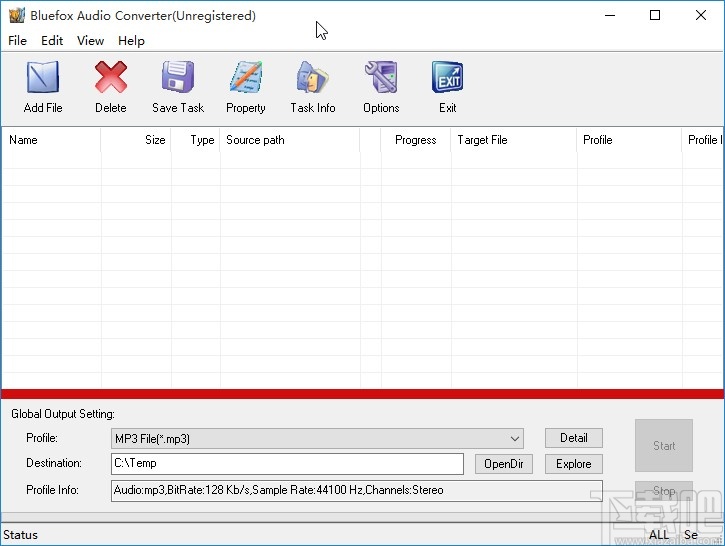Viewport: 725px width, 546px height.
Task: Click the Profile Info text field
Action: [x=356, y=491]
